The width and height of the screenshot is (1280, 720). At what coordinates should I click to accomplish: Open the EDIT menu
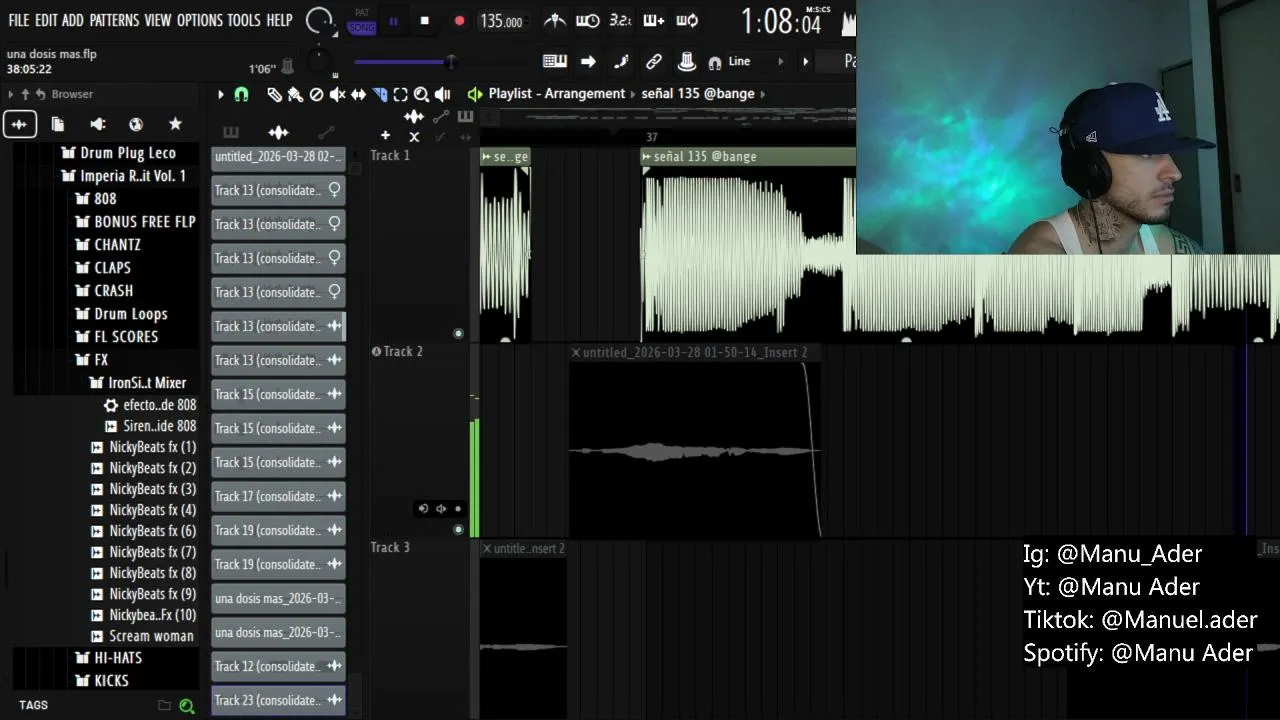46,20
